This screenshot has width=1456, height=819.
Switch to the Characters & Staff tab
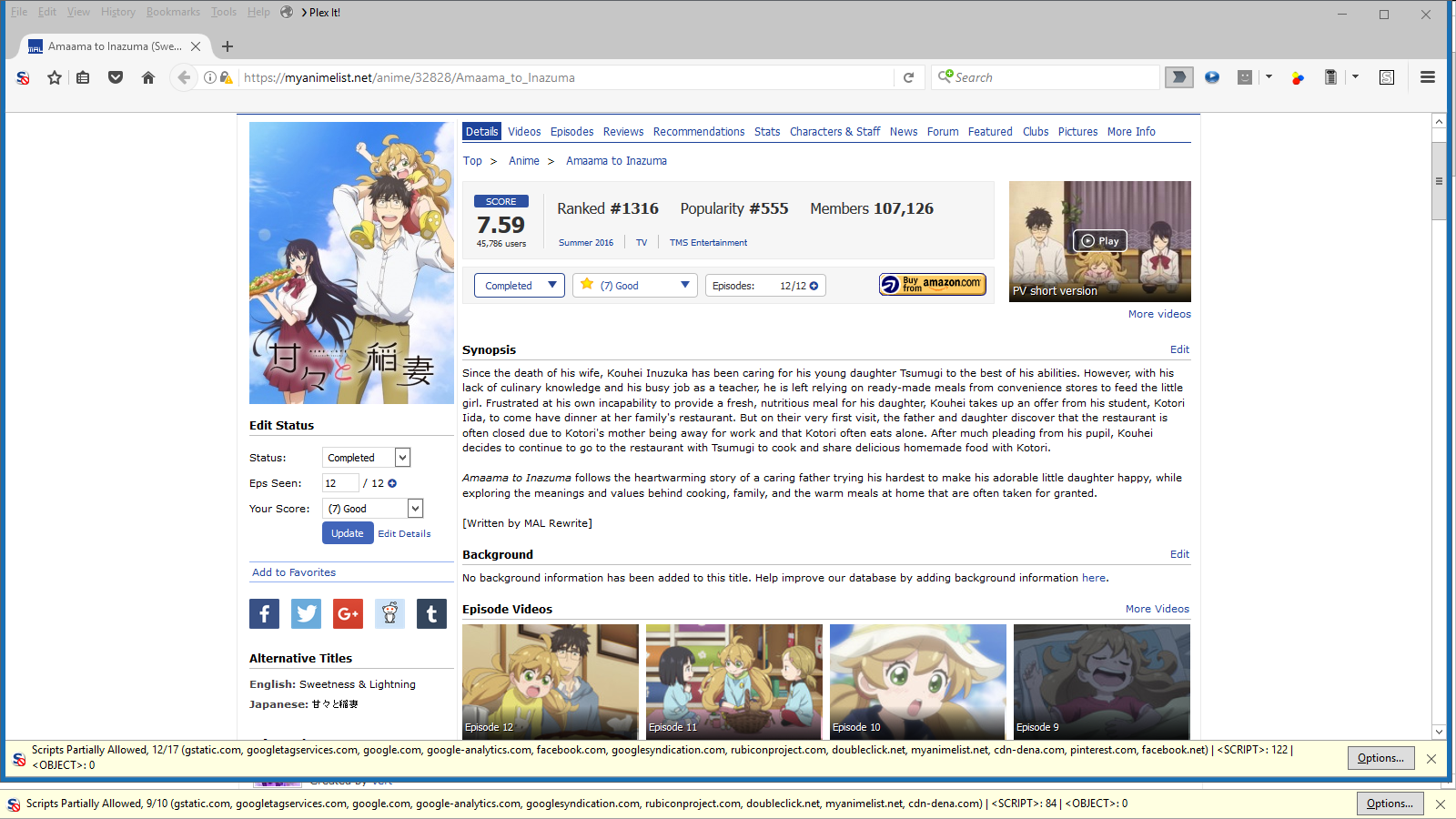tap(834, 132)
